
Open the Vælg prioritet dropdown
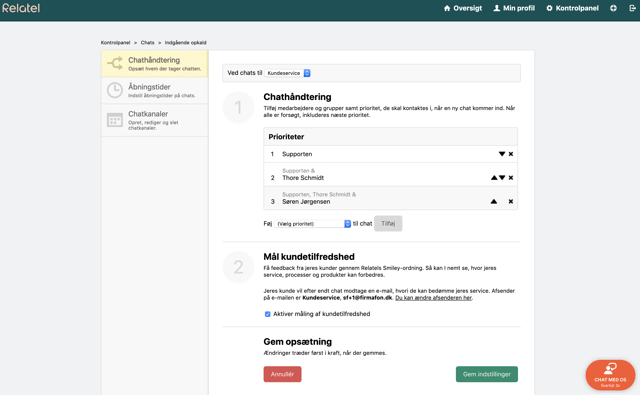(312, 224)
